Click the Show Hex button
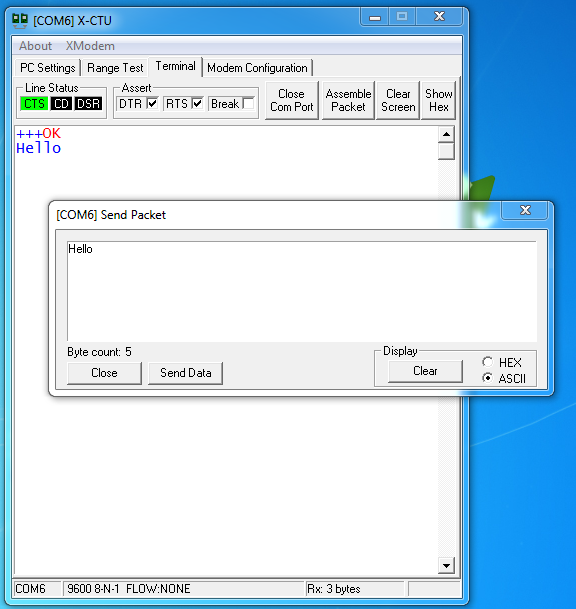This screenshot has width=576, height=609. pos(439,101)
